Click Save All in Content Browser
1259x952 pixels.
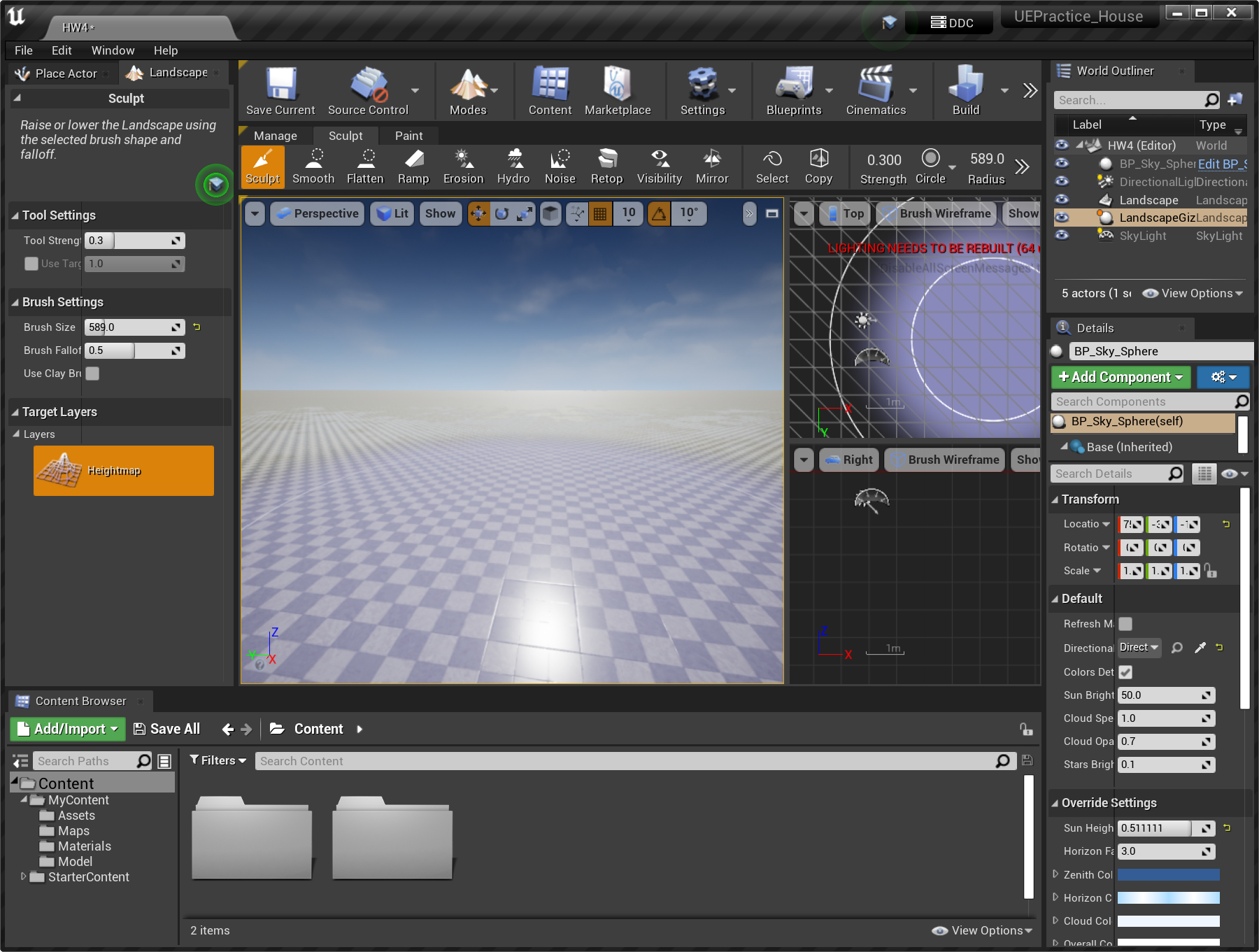click(x=166, y=729)
